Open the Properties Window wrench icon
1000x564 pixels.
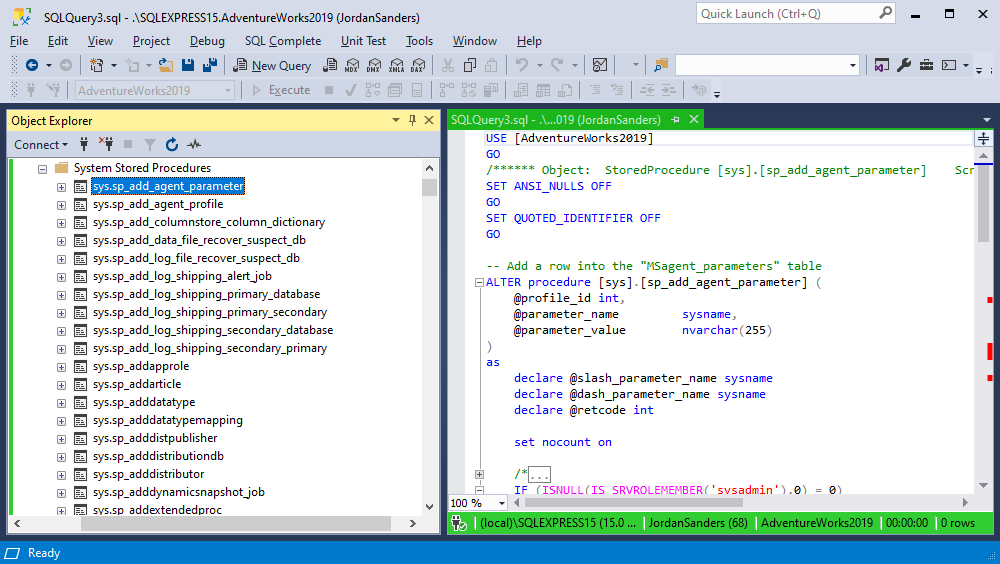click(x=904, y=65)
